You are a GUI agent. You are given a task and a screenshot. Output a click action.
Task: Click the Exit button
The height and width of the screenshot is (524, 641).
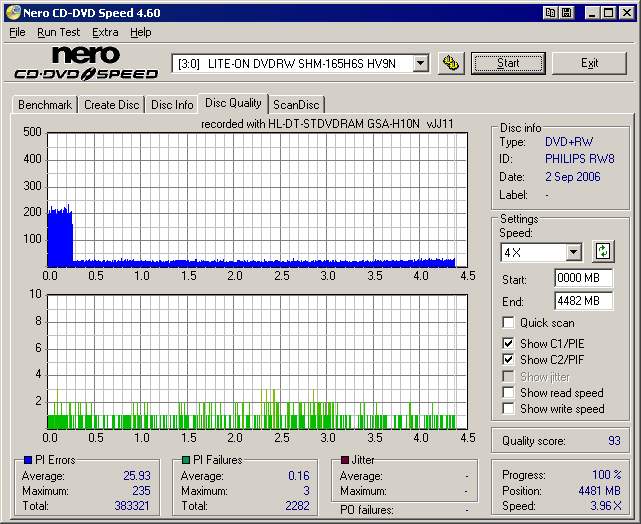589,63
